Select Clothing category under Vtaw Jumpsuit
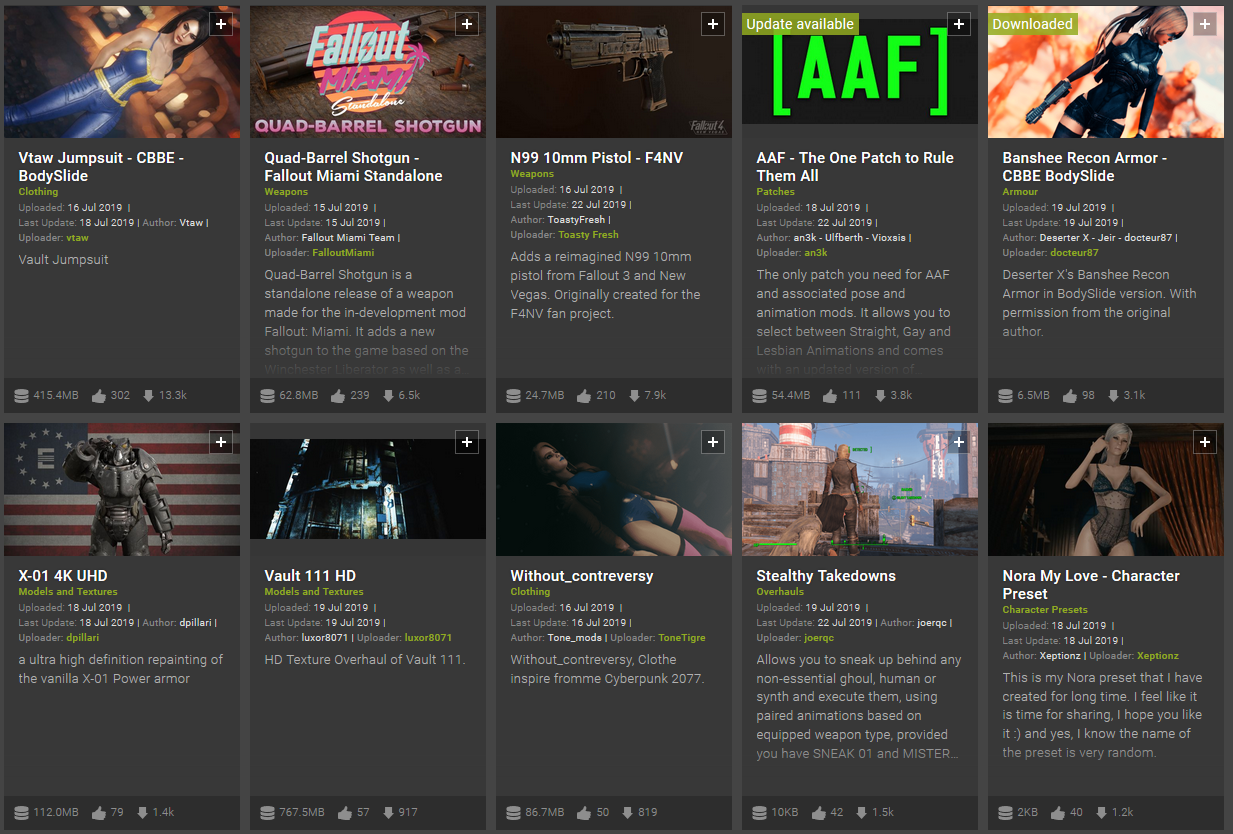This screenshot has height=834, width=1233. coord(38,192)
